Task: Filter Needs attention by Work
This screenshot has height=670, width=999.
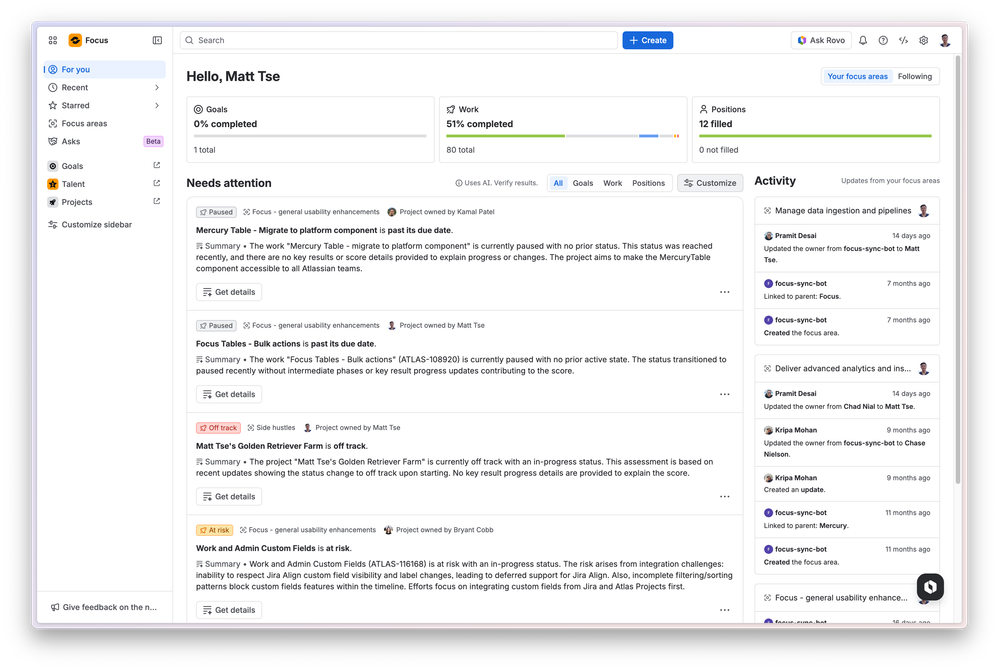Action: (612, 183)
